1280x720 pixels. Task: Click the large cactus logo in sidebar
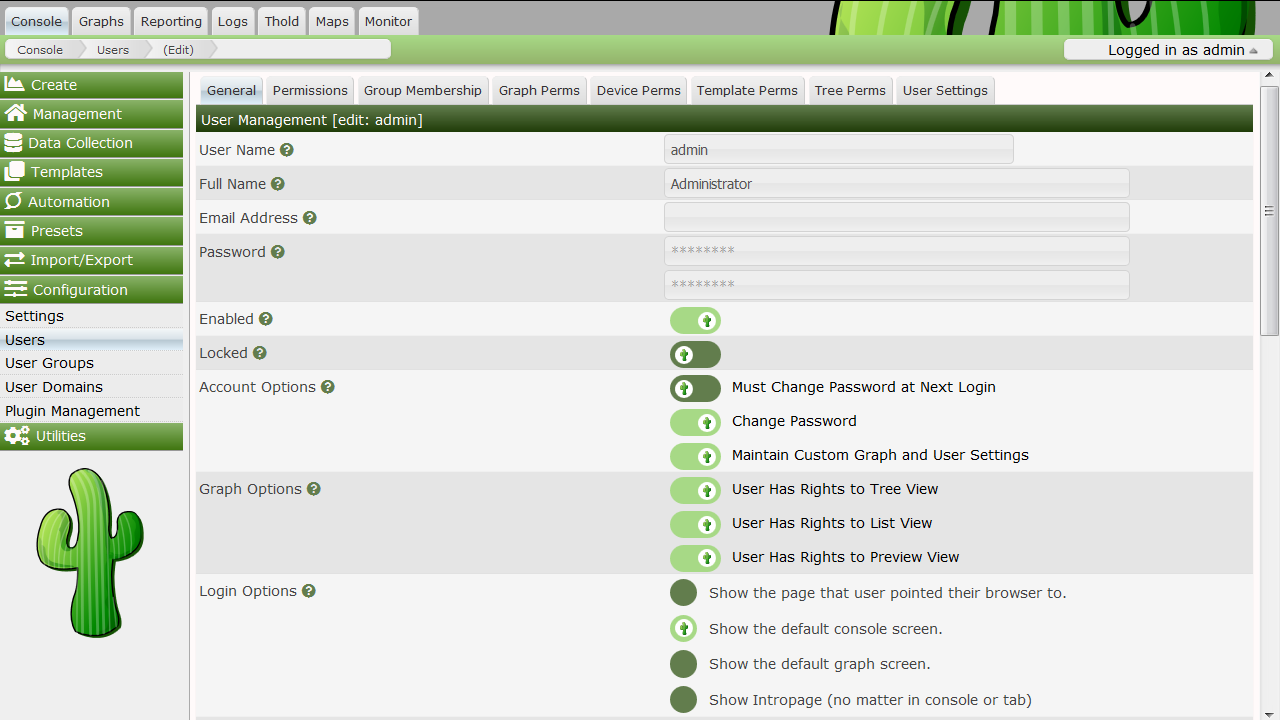point(90,552)
